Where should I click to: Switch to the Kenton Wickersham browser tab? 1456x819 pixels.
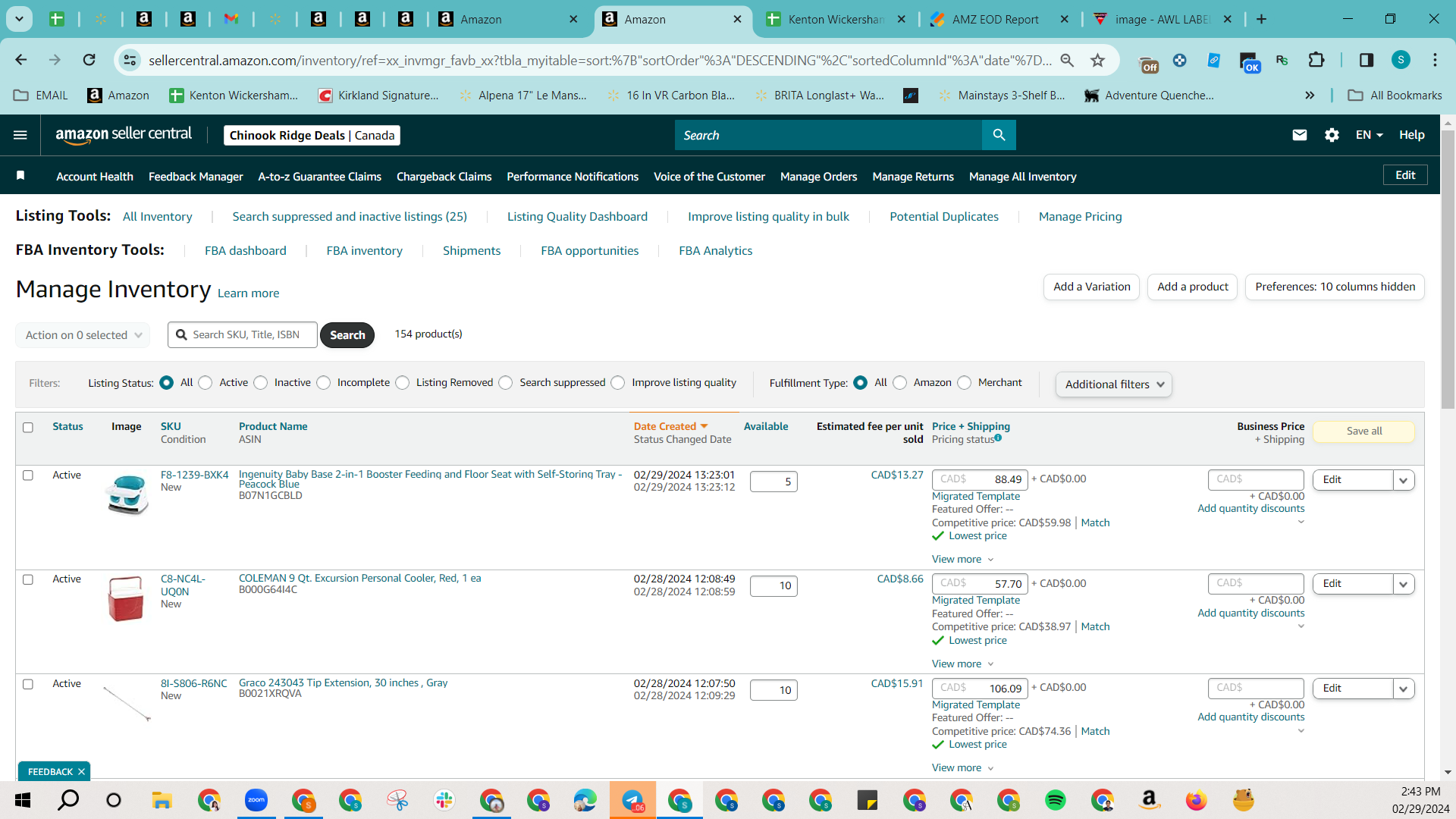(835, 19)
